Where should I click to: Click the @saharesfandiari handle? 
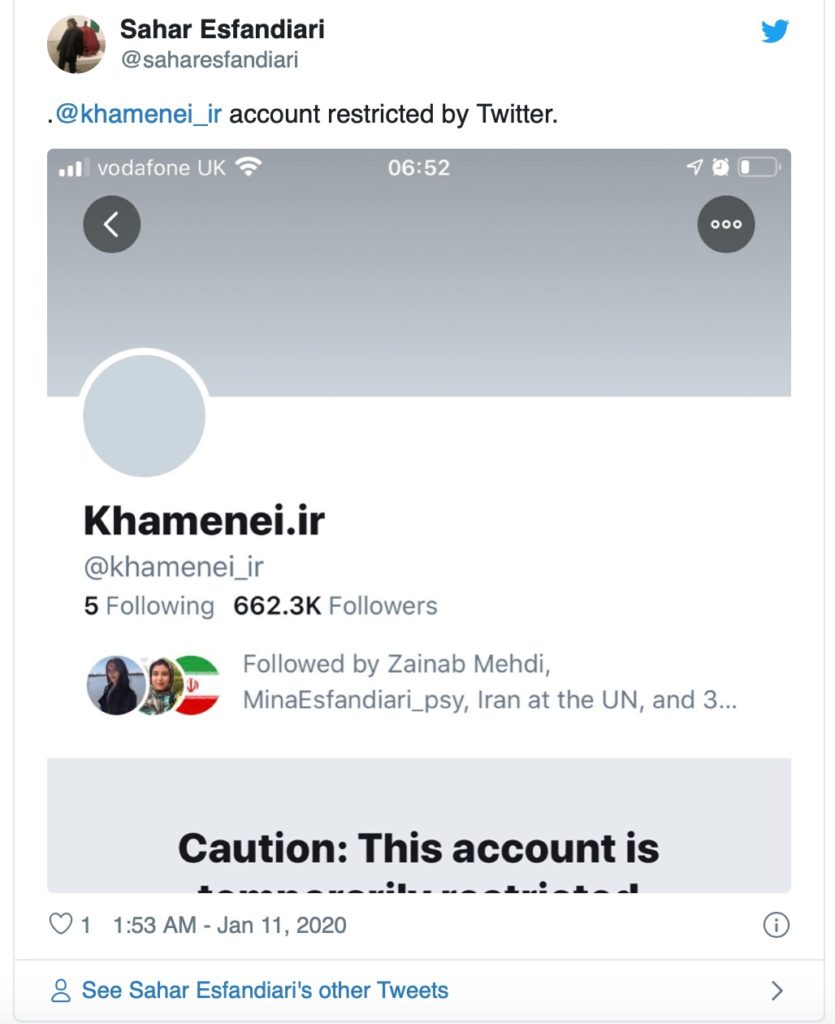click(209, 60)
